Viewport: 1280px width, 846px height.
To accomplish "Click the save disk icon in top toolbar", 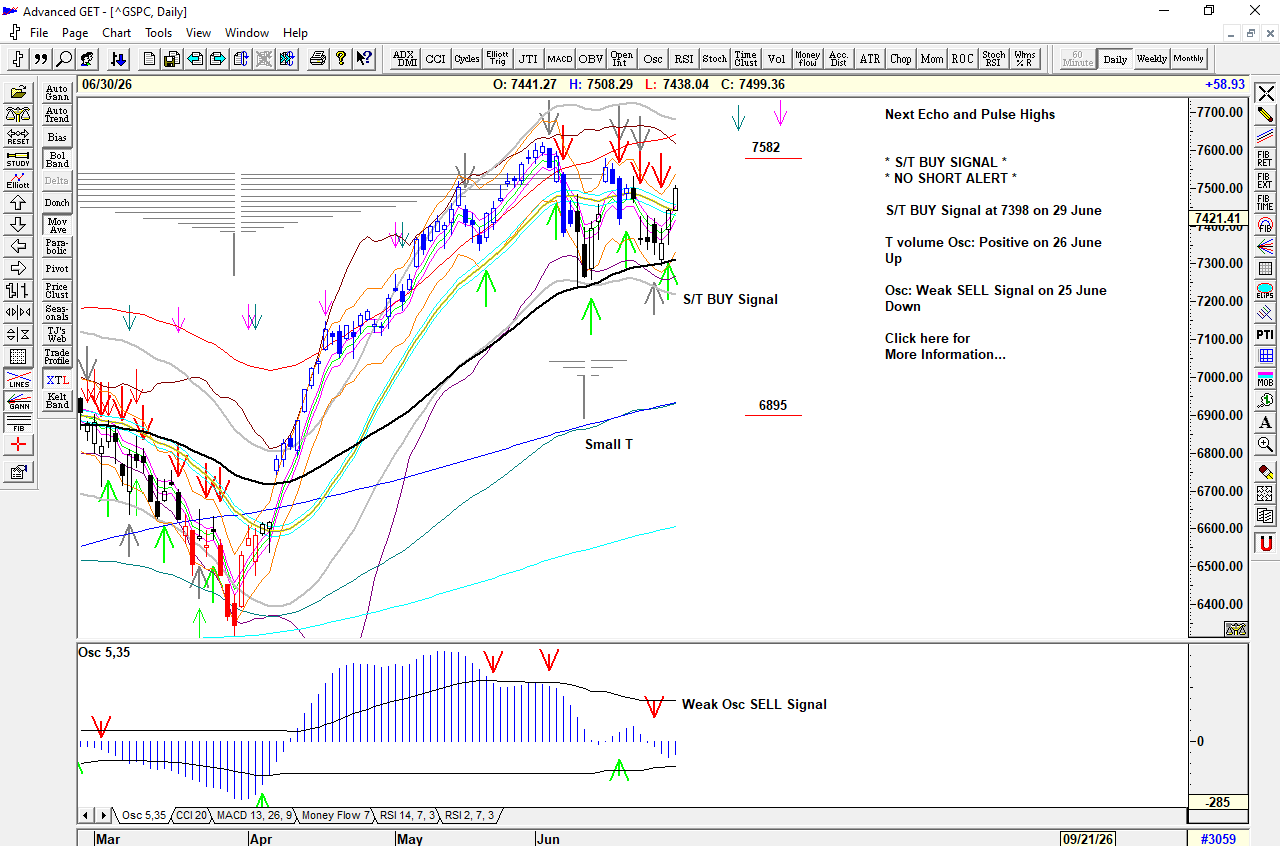I will pos(172,59).
